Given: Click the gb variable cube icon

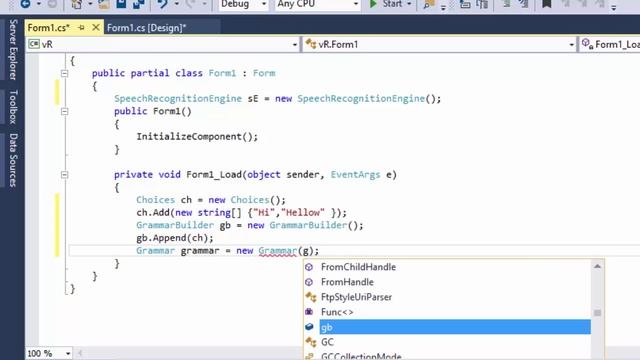Looking at the screenshot, I should coord(309,327).
